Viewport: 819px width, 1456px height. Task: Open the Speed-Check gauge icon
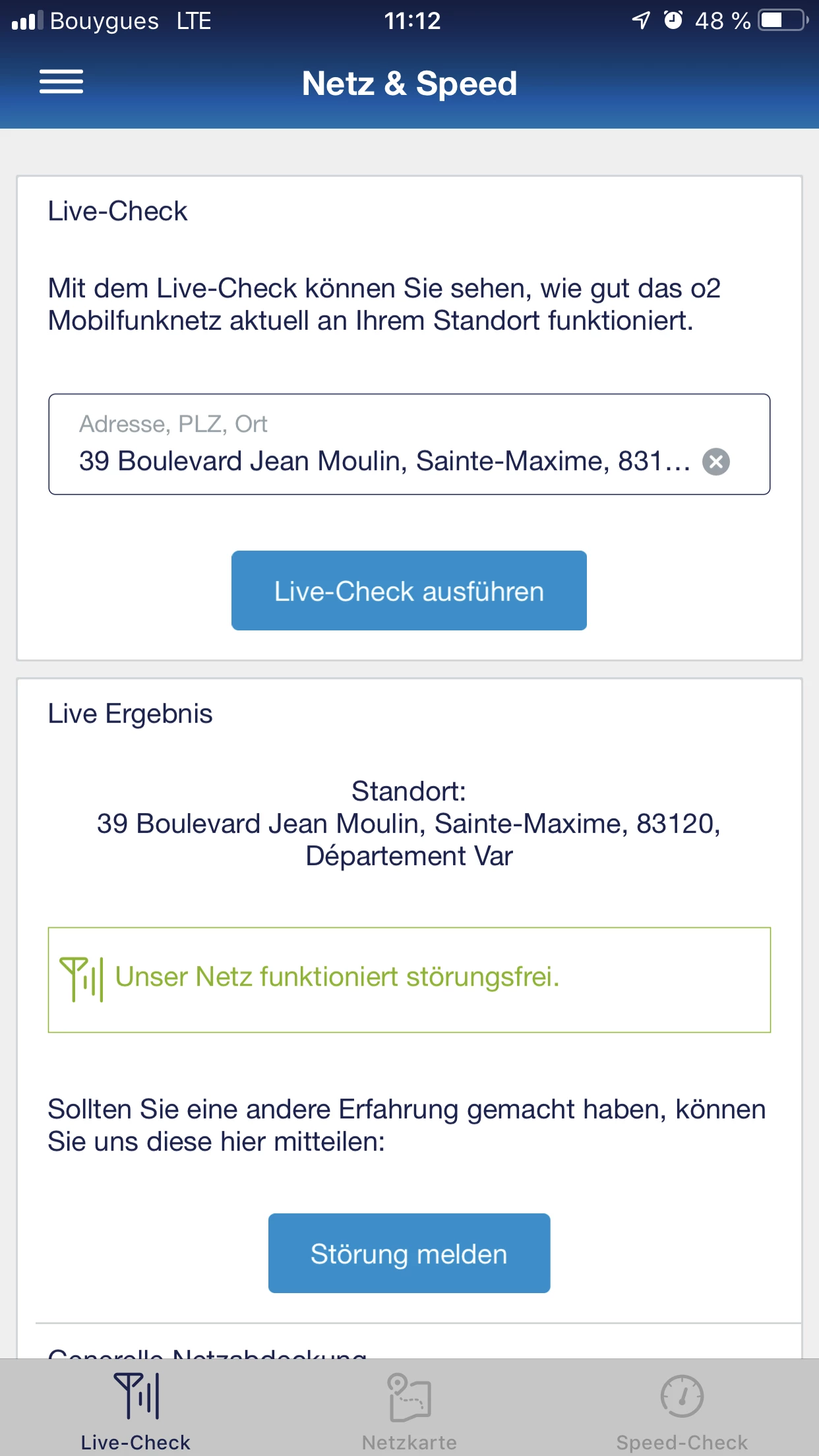[x=682, y=1396]
